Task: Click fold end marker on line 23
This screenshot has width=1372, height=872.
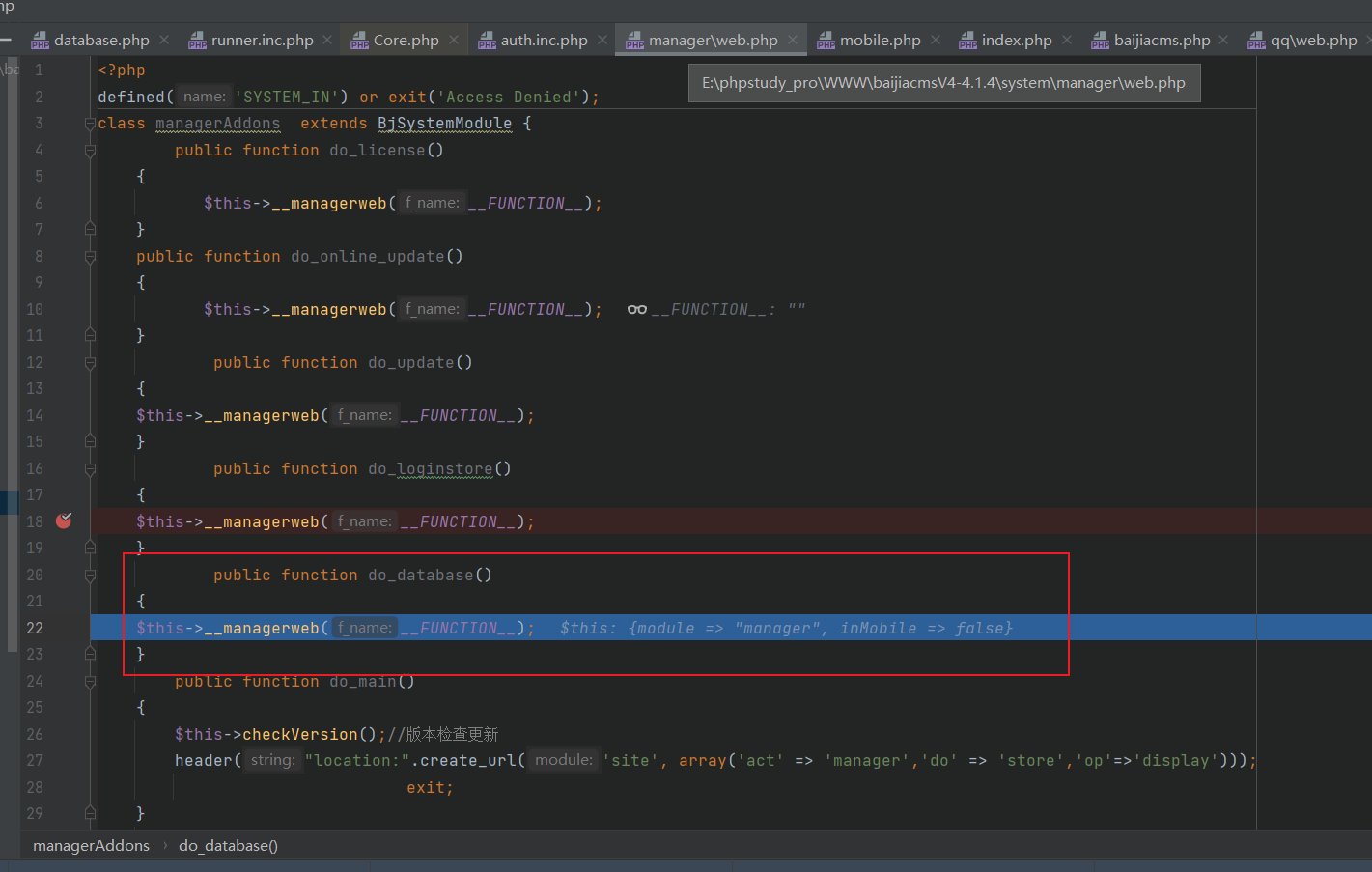Action: pos(90,653)
